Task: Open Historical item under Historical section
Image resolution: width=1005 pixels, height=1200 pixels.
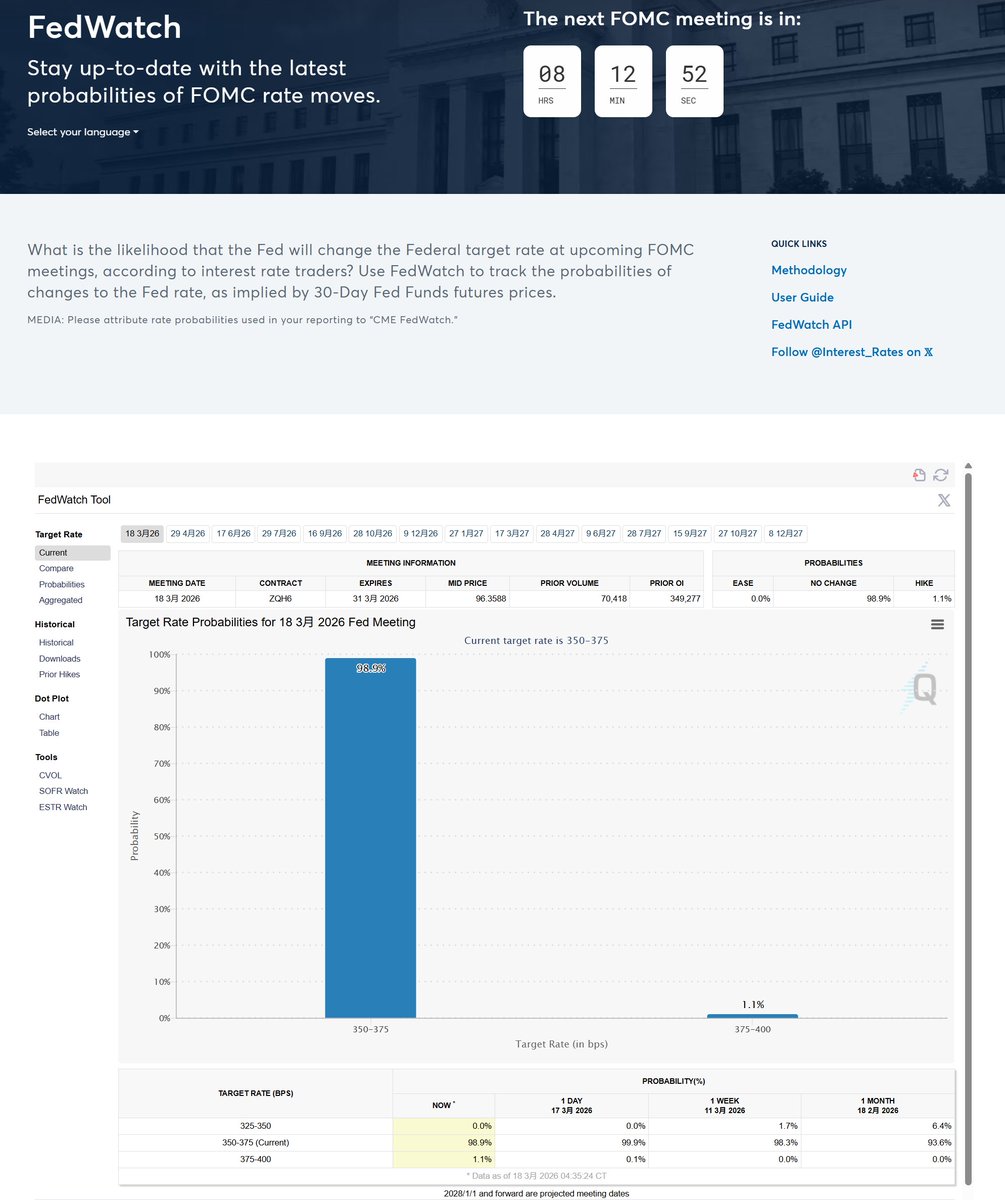Action: tap(56, 643)
